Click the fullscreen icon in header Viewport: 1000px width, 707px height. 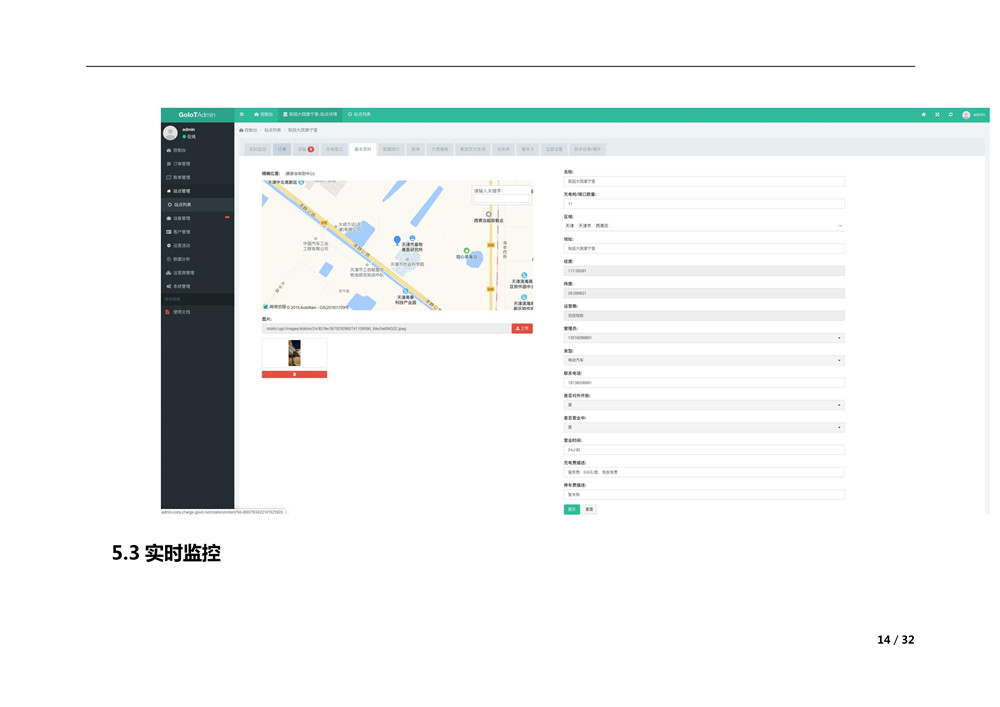point(937,114)
